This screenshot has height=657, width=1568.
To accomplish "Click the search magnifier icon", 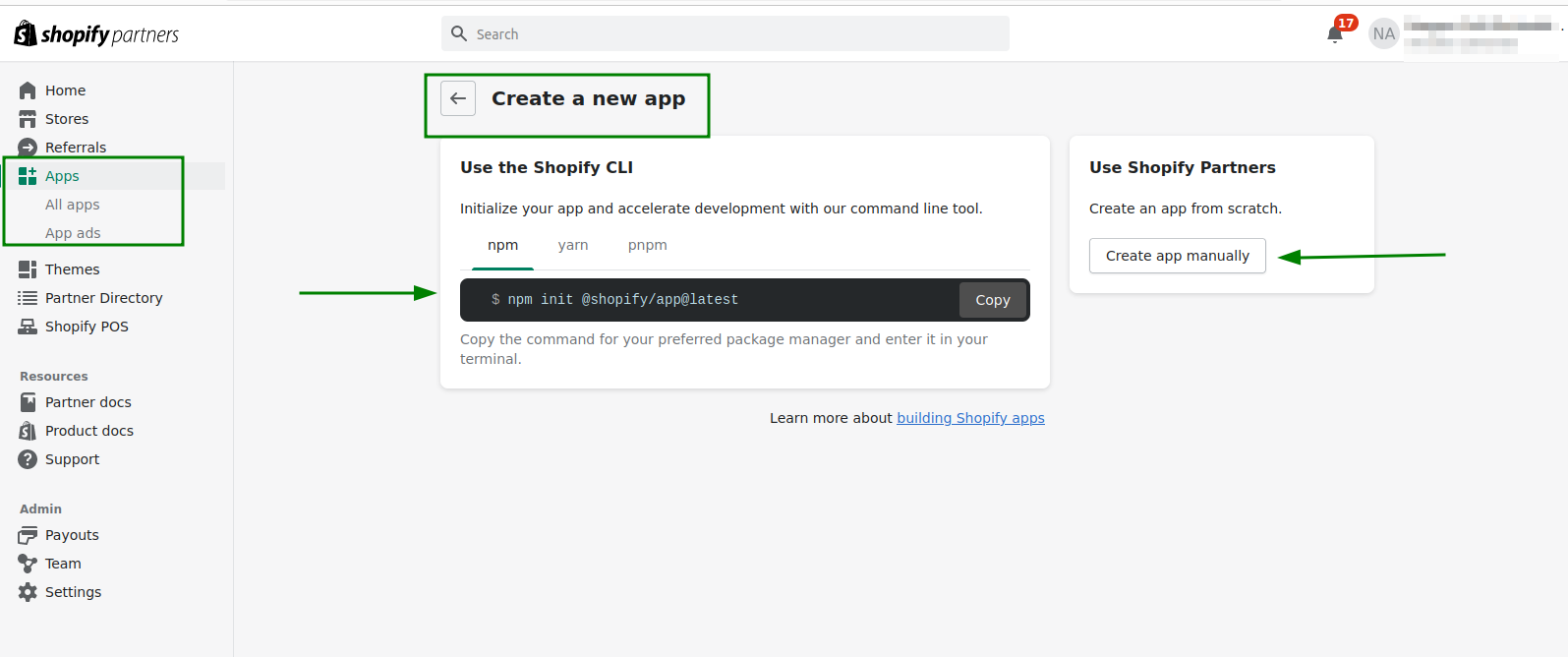I will click(459, 33).
